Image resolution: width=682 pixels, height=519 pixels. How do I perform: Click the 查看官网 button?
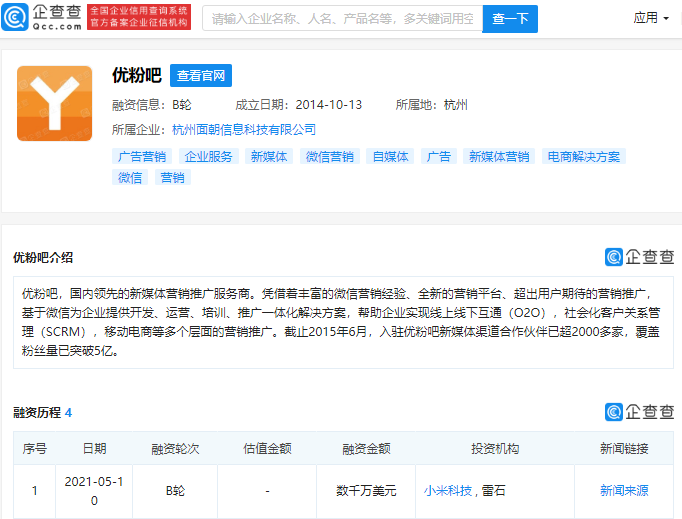pyautogui.click(x=201, y=76)
